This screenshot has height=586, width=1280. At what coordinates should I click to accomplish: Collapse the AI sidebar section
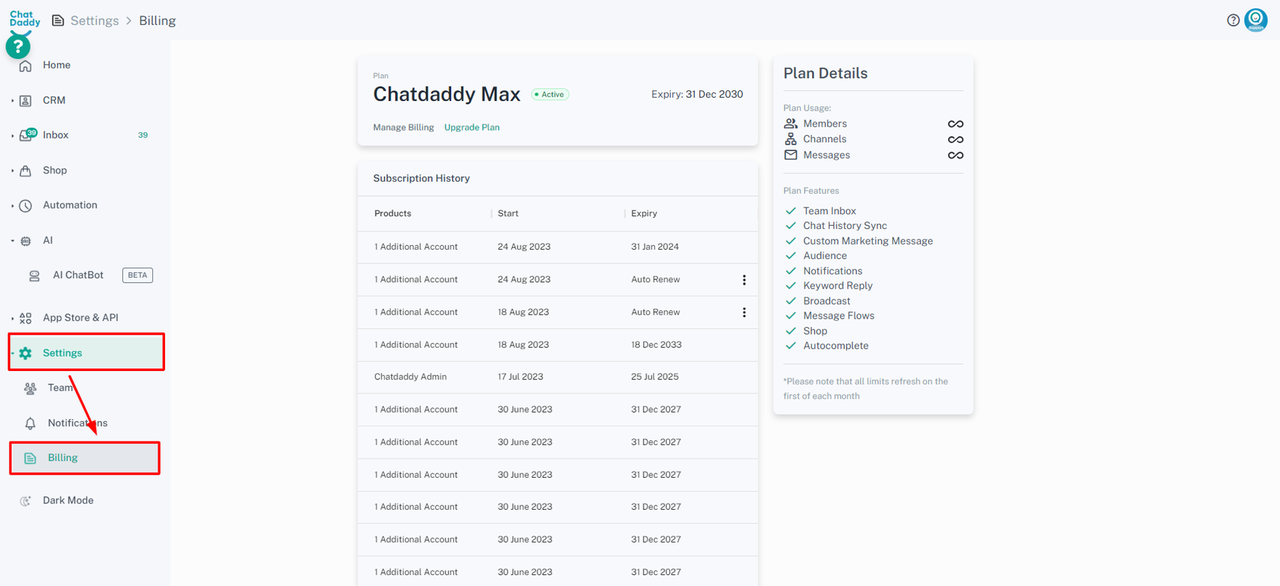46,241
